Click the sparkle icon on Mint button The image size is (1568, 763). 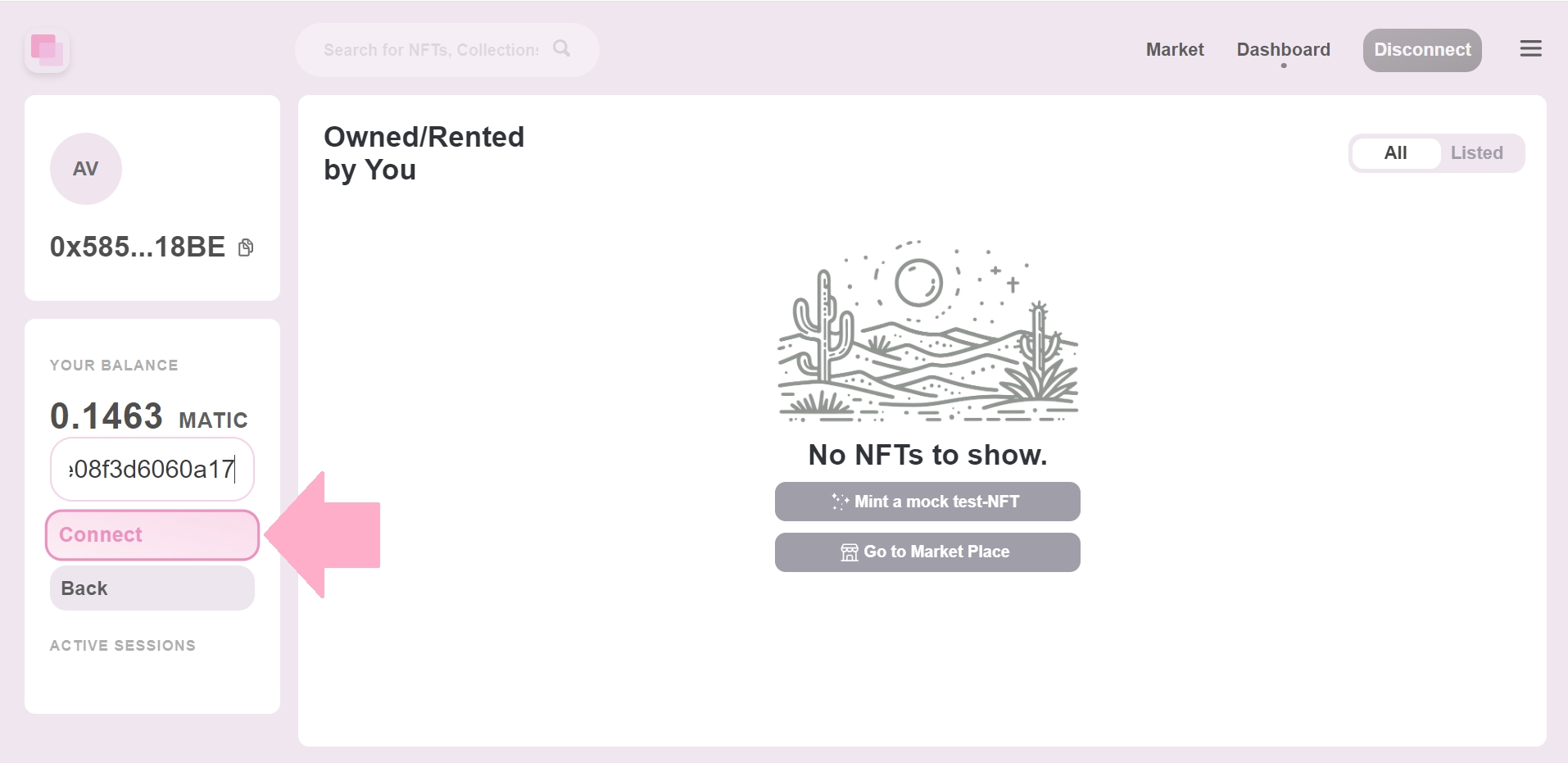click(x=840, y=502)
